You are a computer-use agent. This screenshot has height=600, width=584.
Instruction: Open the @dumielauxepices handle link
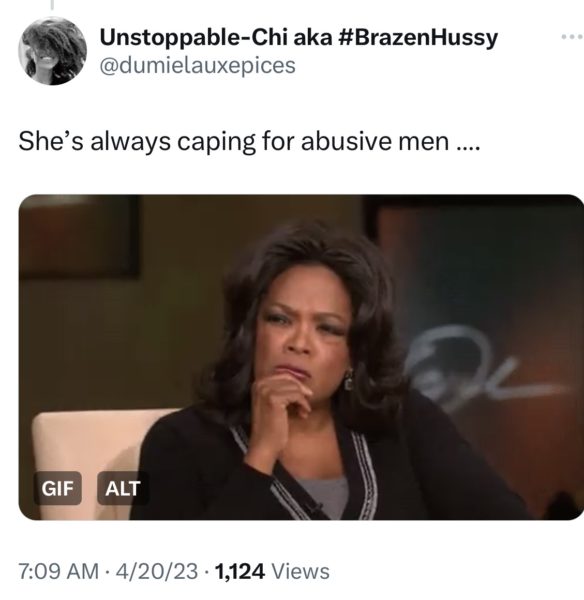197,65
